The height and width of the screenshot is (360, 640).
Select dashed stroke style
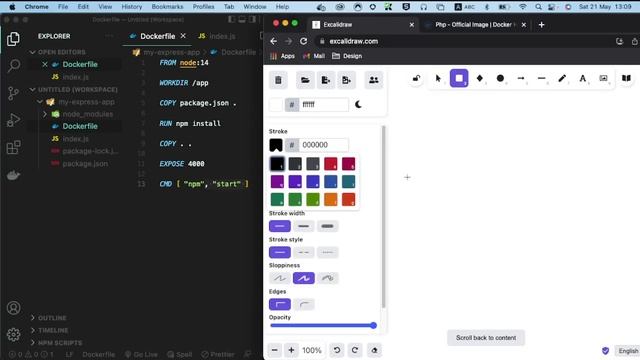303,252
